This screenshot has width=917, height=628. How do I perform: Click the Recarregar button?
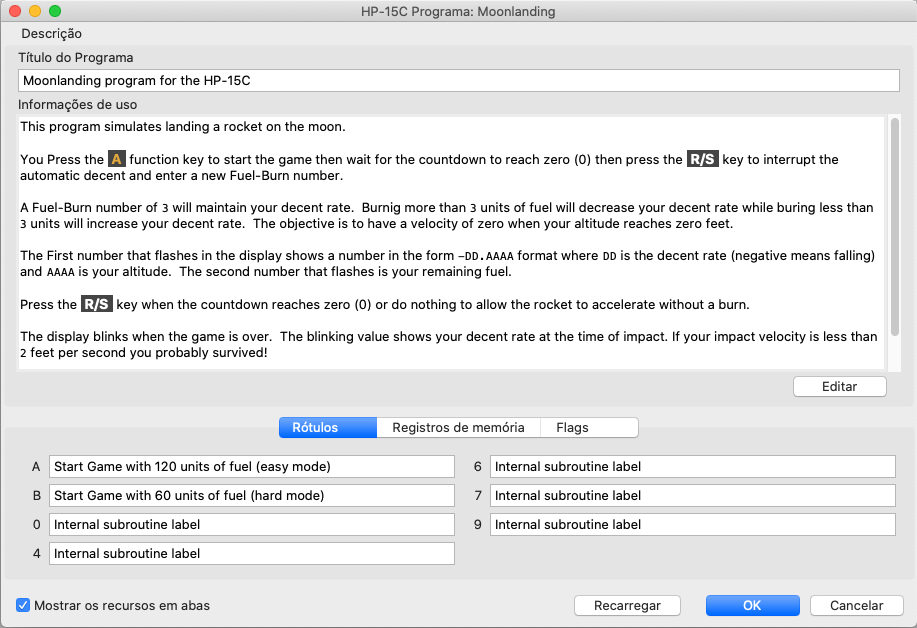pos(627,605)
